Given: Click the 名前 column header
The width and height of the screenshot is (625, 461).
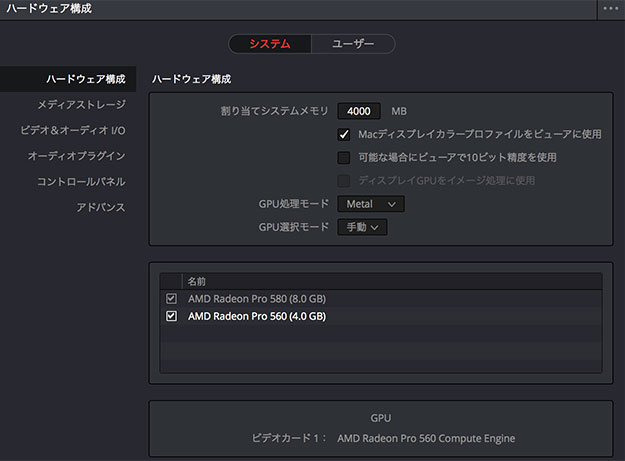Looking at the screenshot, I should point(196,282).
